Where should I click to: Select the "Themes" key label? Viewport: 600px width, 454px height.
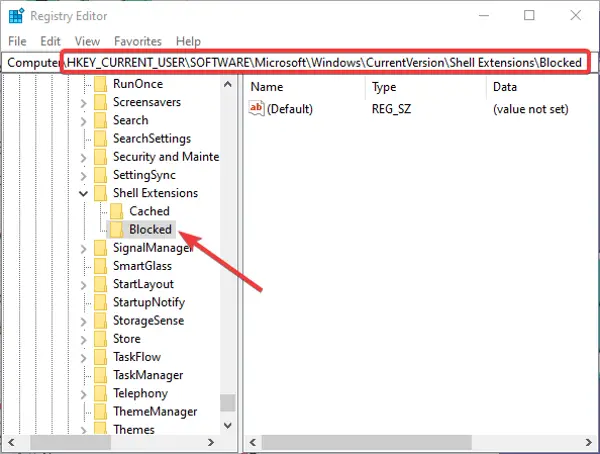tap(134, 430)
